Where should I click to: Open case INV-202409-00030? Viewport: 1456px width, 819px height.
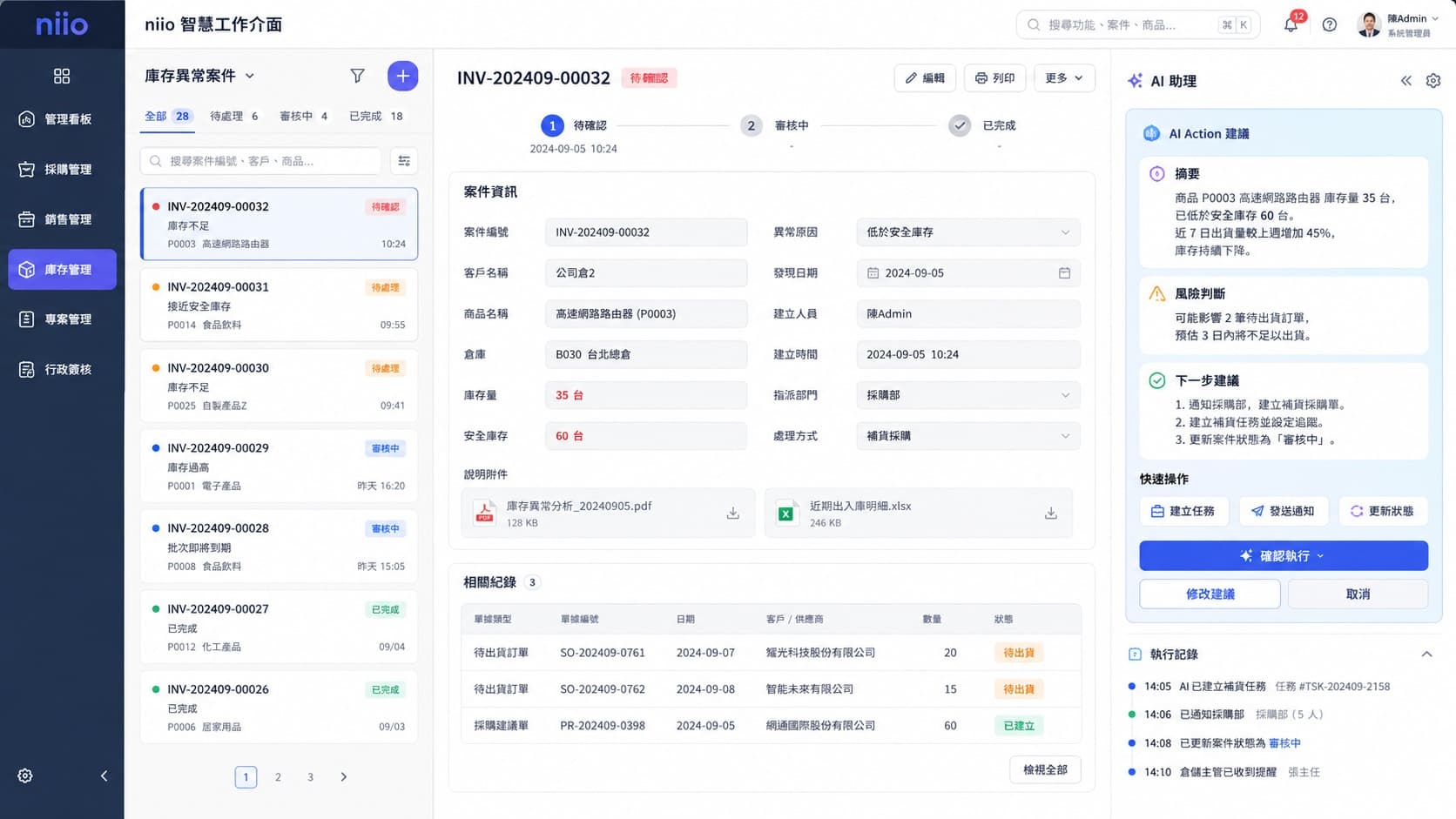[x=279, y=386]
